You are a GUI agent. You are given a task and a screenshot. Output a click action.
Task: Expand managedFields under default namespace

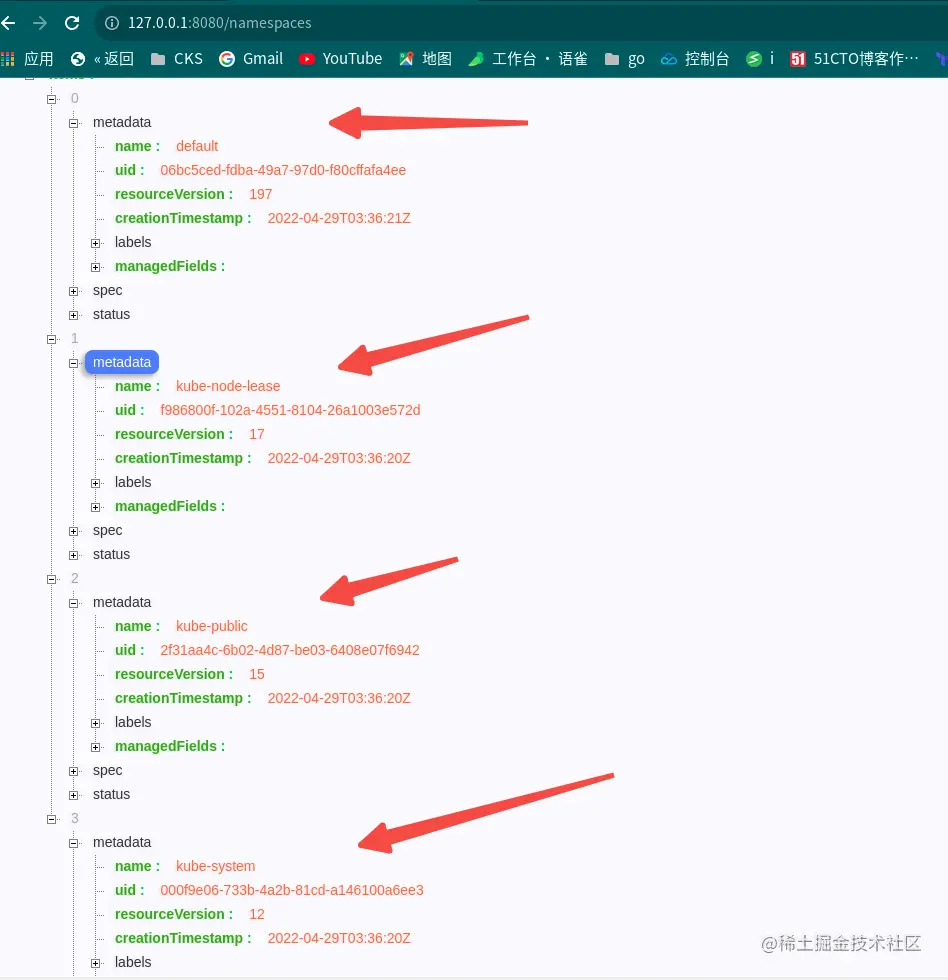(x=96, y=268)
